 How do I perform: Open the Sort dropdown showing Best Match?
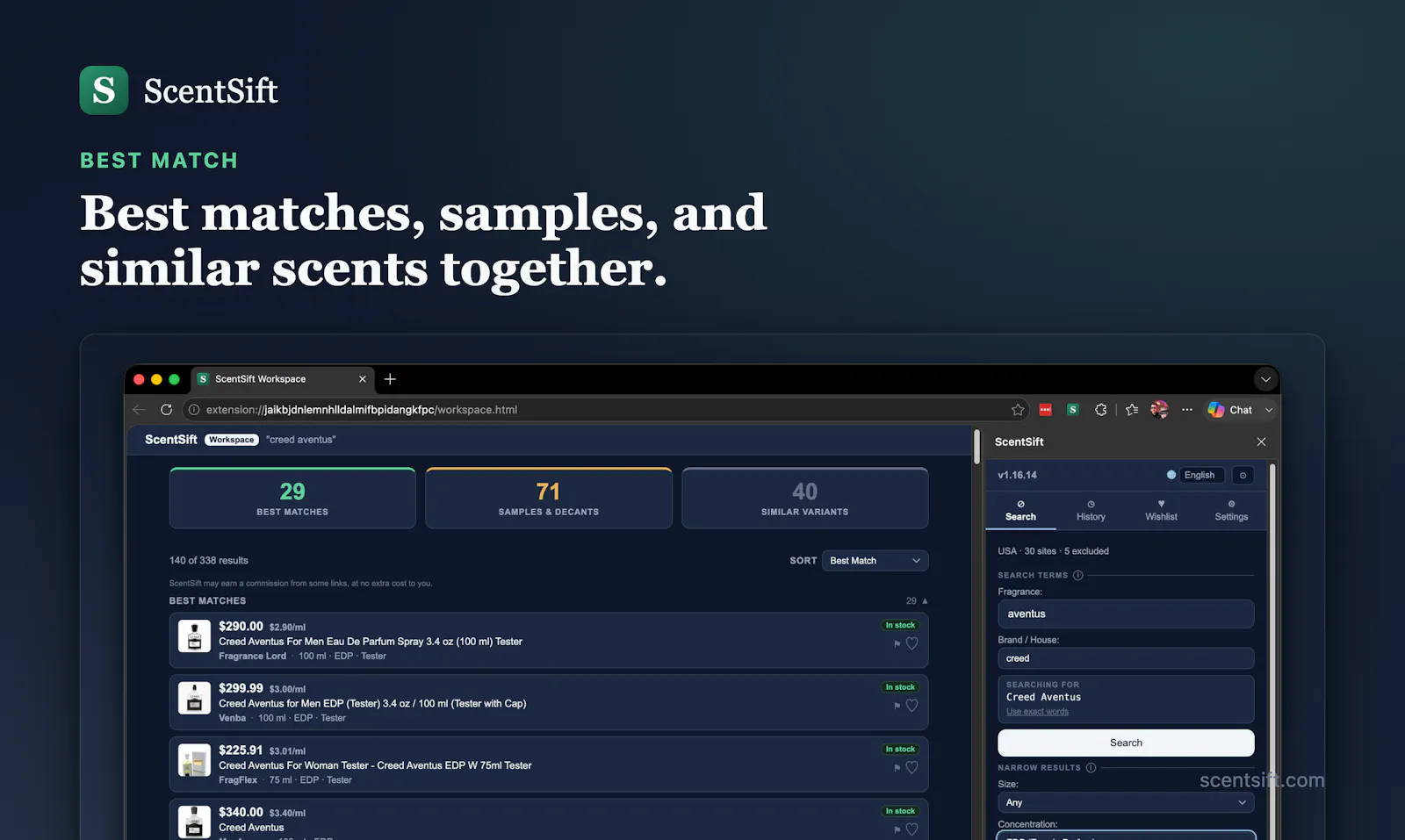[875, 561]
